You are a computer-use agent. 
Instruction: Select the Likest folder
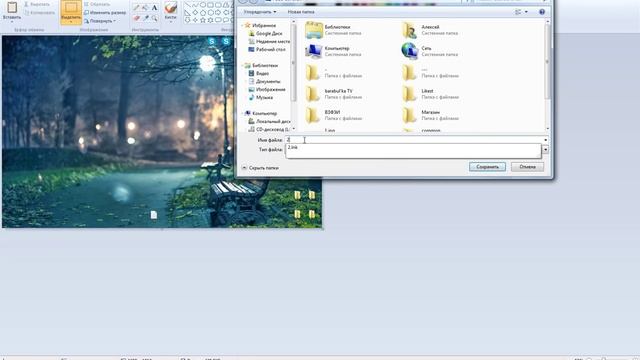pos(431,94)
